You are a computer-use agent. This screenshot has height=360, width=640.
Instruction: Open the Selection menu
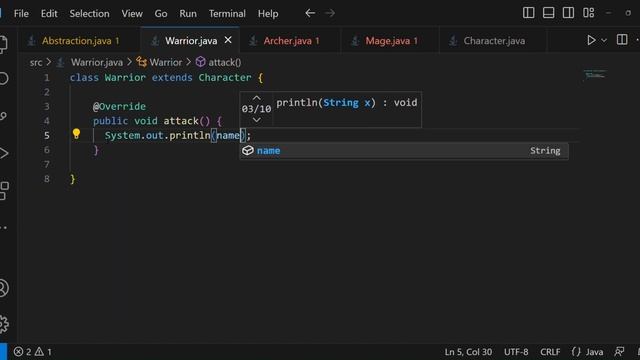click(x=89, y=13)
